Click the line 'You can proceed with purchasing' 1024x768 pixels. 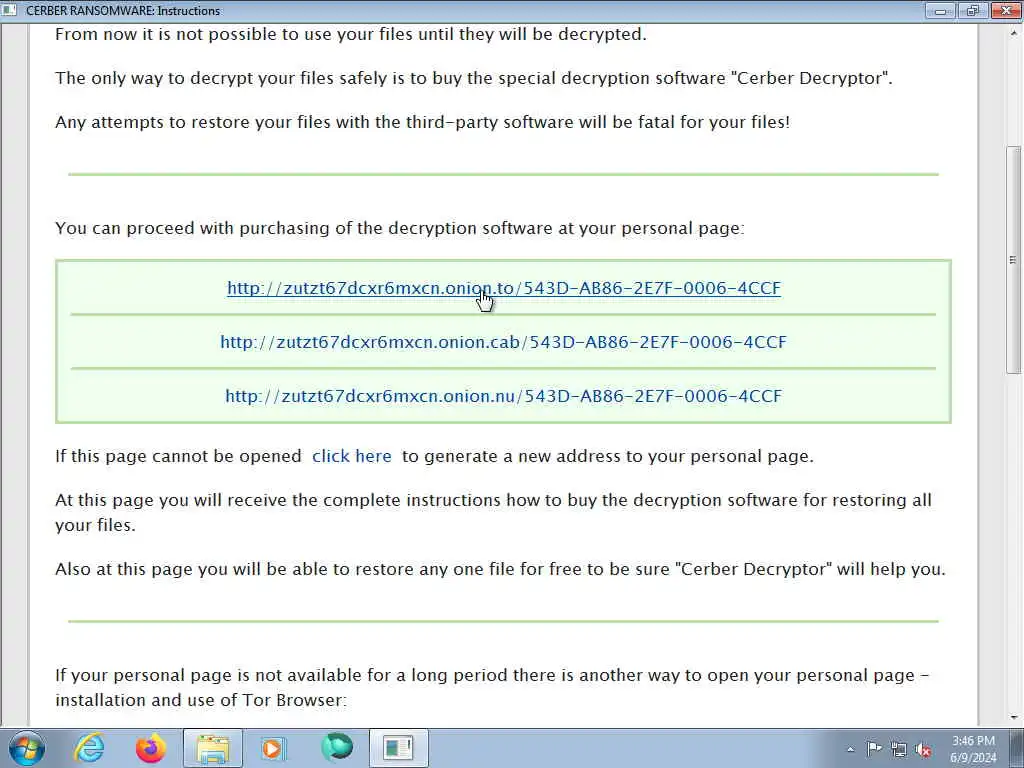tap(400, 228)
